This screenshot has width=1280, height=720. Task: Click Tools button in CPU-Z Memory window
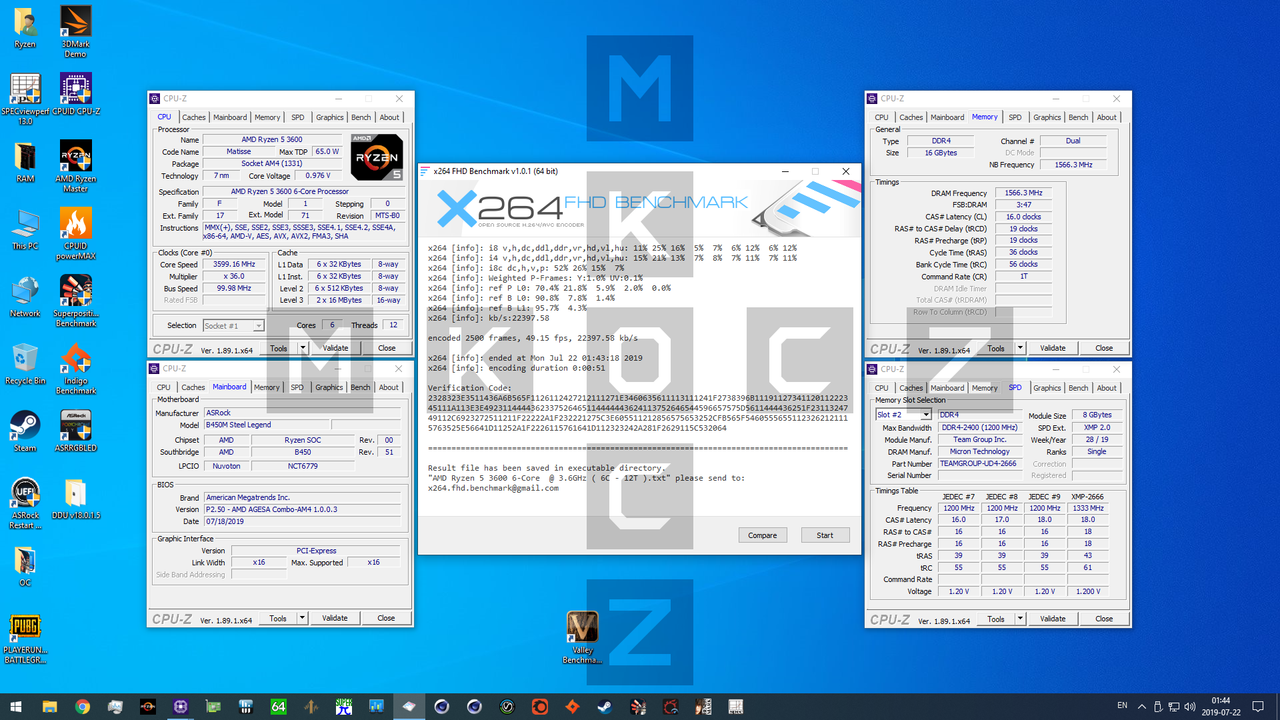[x=996, y=348]
